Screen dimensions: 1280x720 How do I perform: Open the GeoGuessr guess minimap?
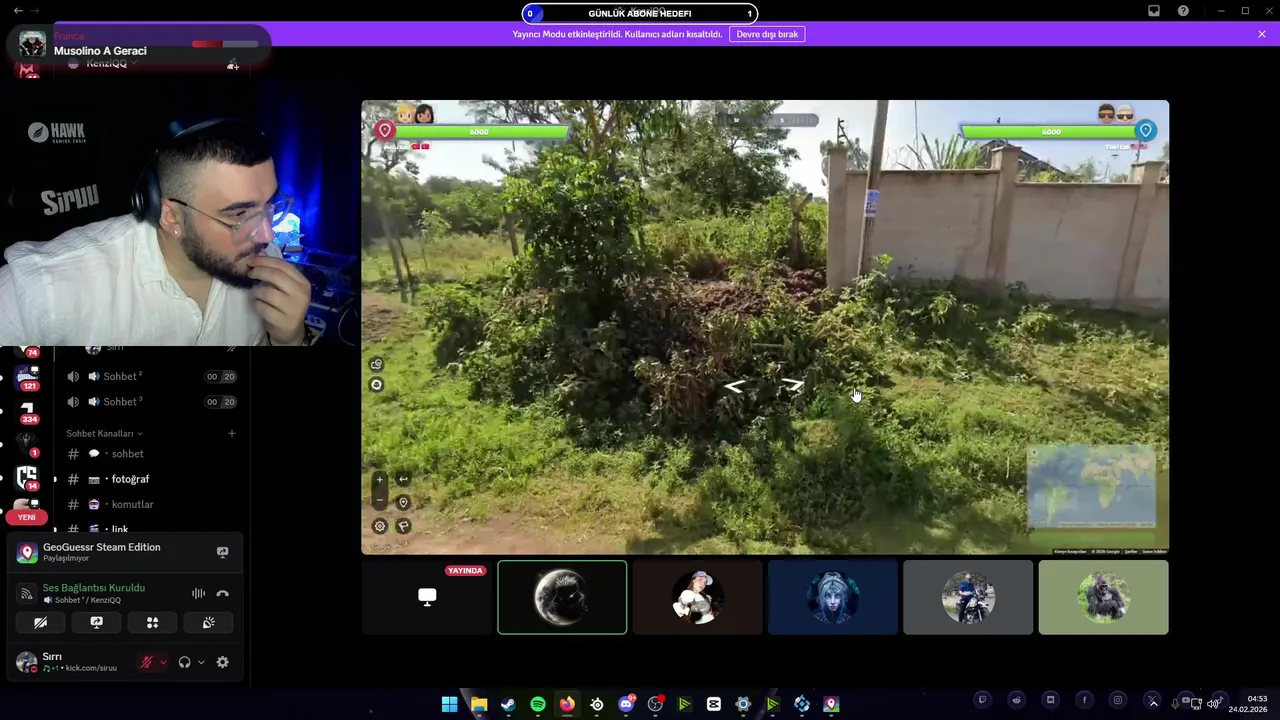coord(1091,486)
